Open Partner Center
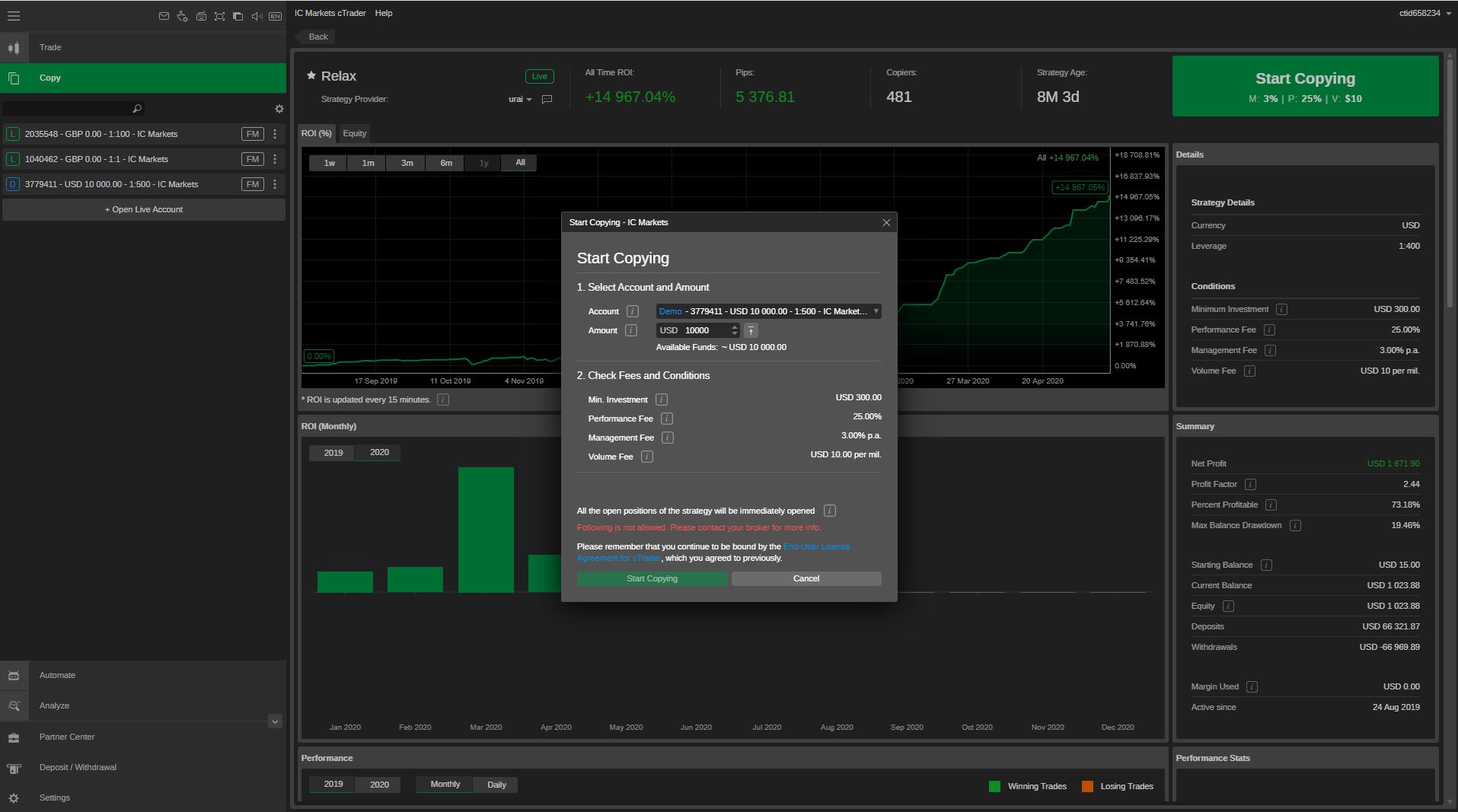Image resolution: width=1458 pixels, height=812 pixels. coord(143,737)
